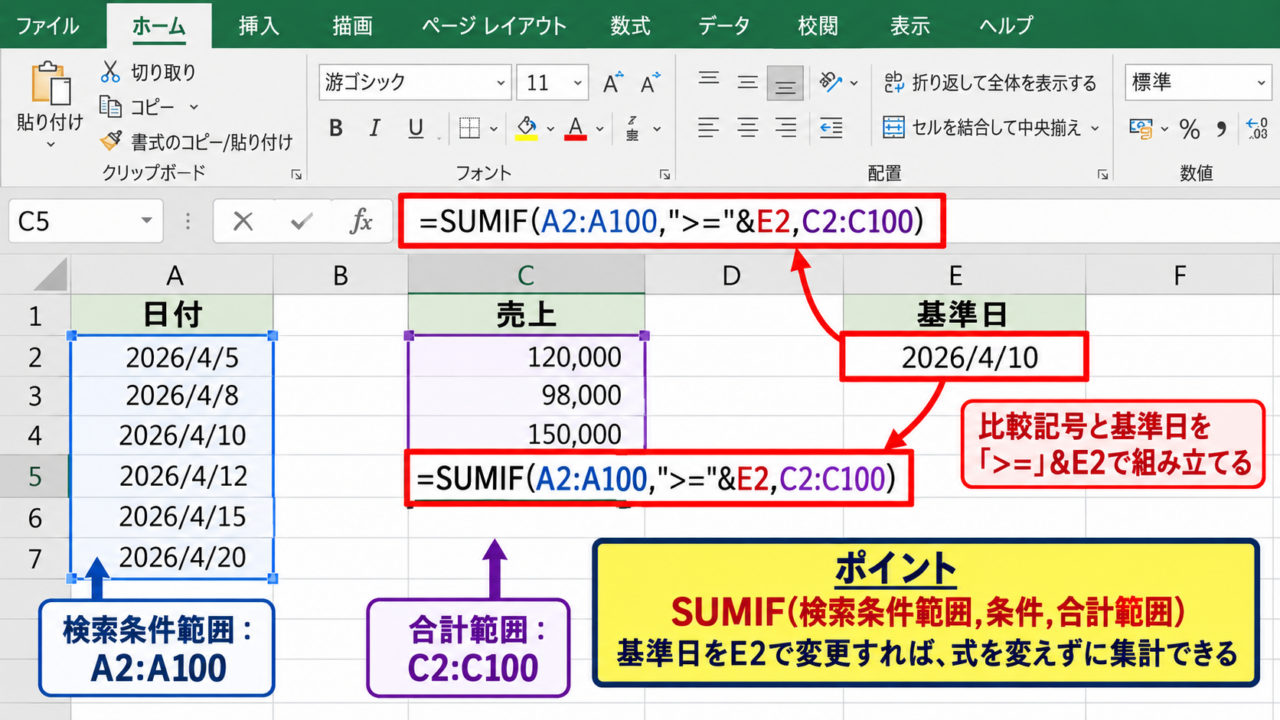The image size is (1280, 720).
Task: Click the セルを結合して中央揃え button
Action: click(x=981, y=128)
